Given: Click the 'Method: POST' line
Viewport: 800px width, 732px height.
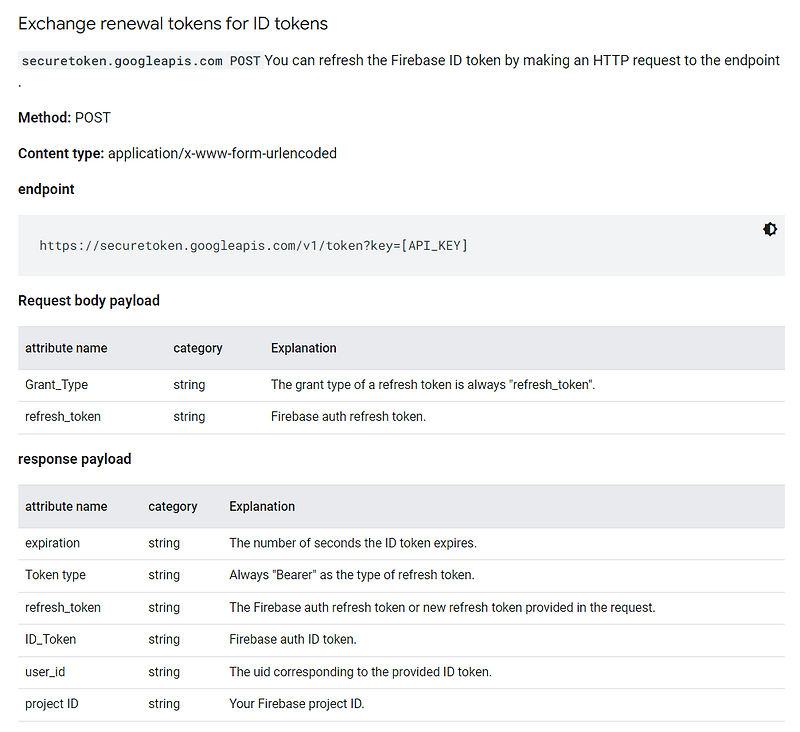Looking at the screenshot, I should [x=64, y=118].
